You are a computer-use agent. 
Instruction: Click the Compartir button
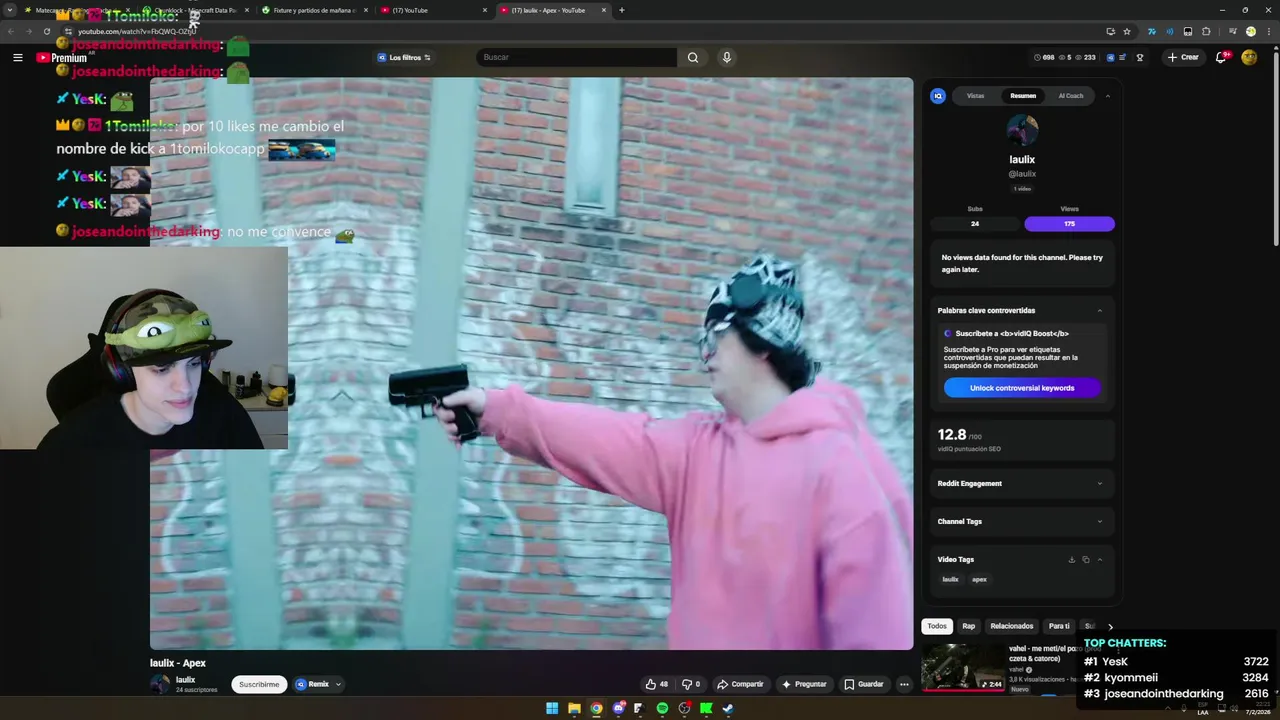pyautogui.click(x=740, y=684)
